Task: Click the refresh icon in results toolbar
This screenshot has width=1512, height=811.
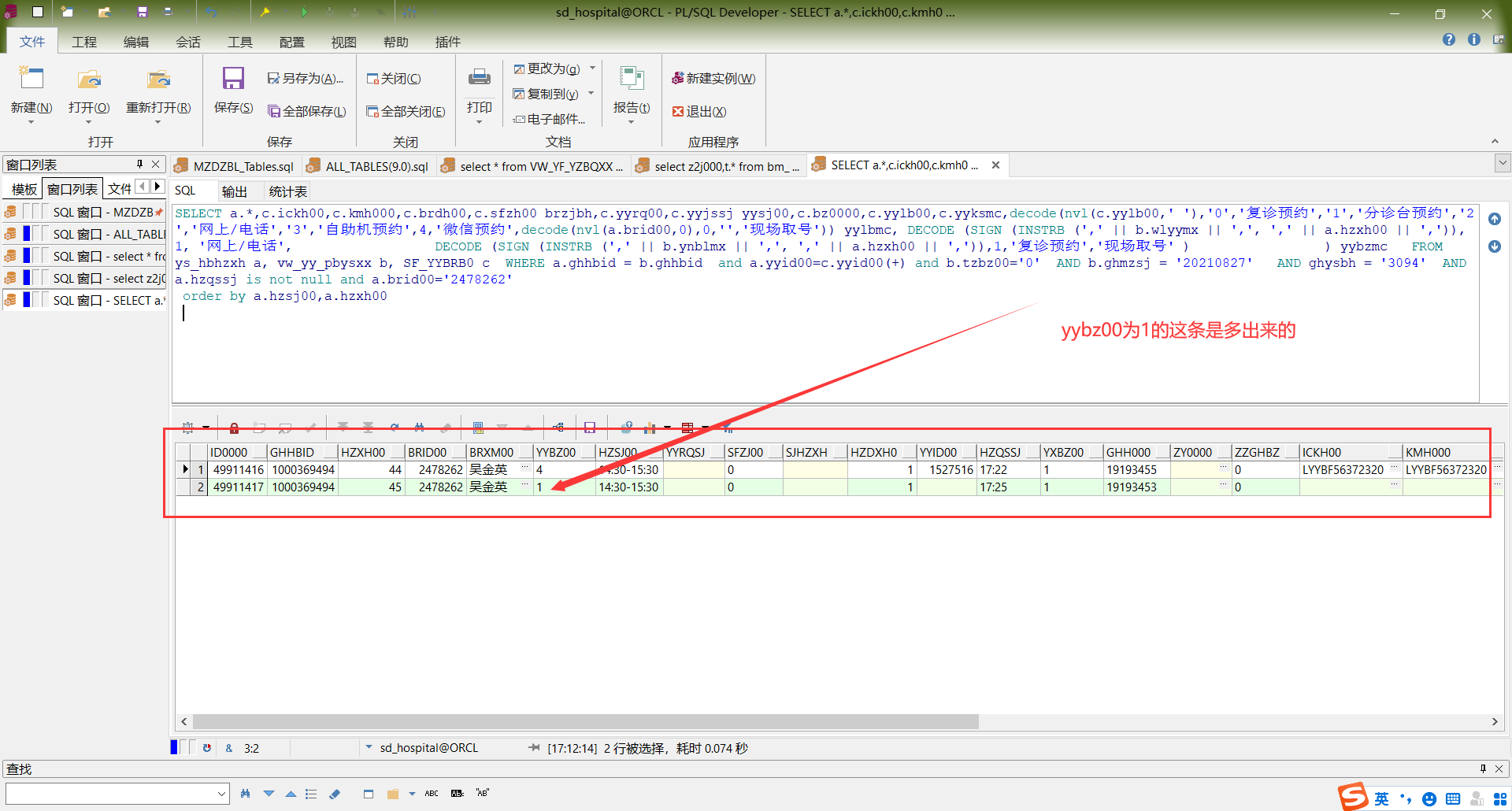Action: pos(394,428)
